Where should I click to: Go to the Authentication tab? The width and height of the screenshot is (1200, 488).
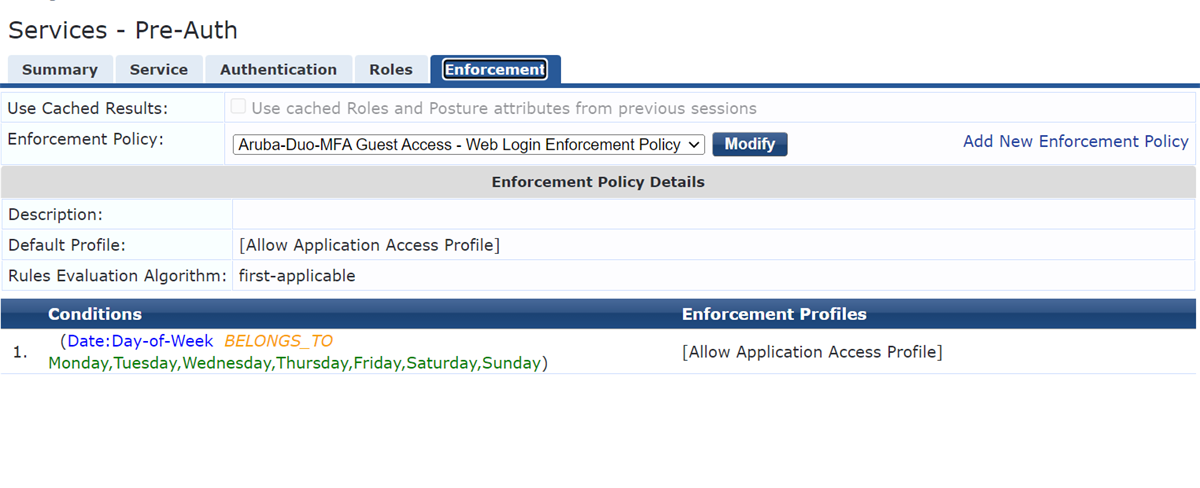pyautogui.click(x=278, y=70)
